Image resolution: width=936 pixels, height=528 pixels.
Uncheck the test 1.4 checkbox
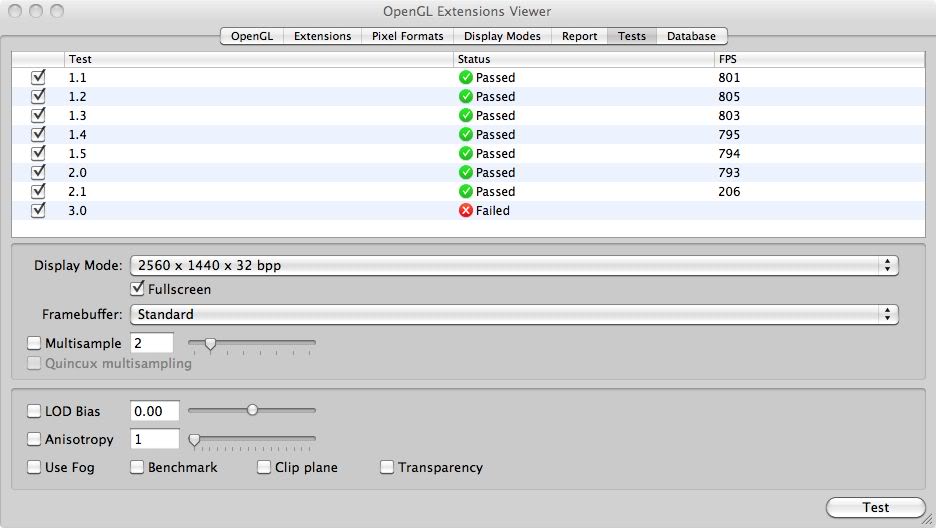(x=38, y=134)
